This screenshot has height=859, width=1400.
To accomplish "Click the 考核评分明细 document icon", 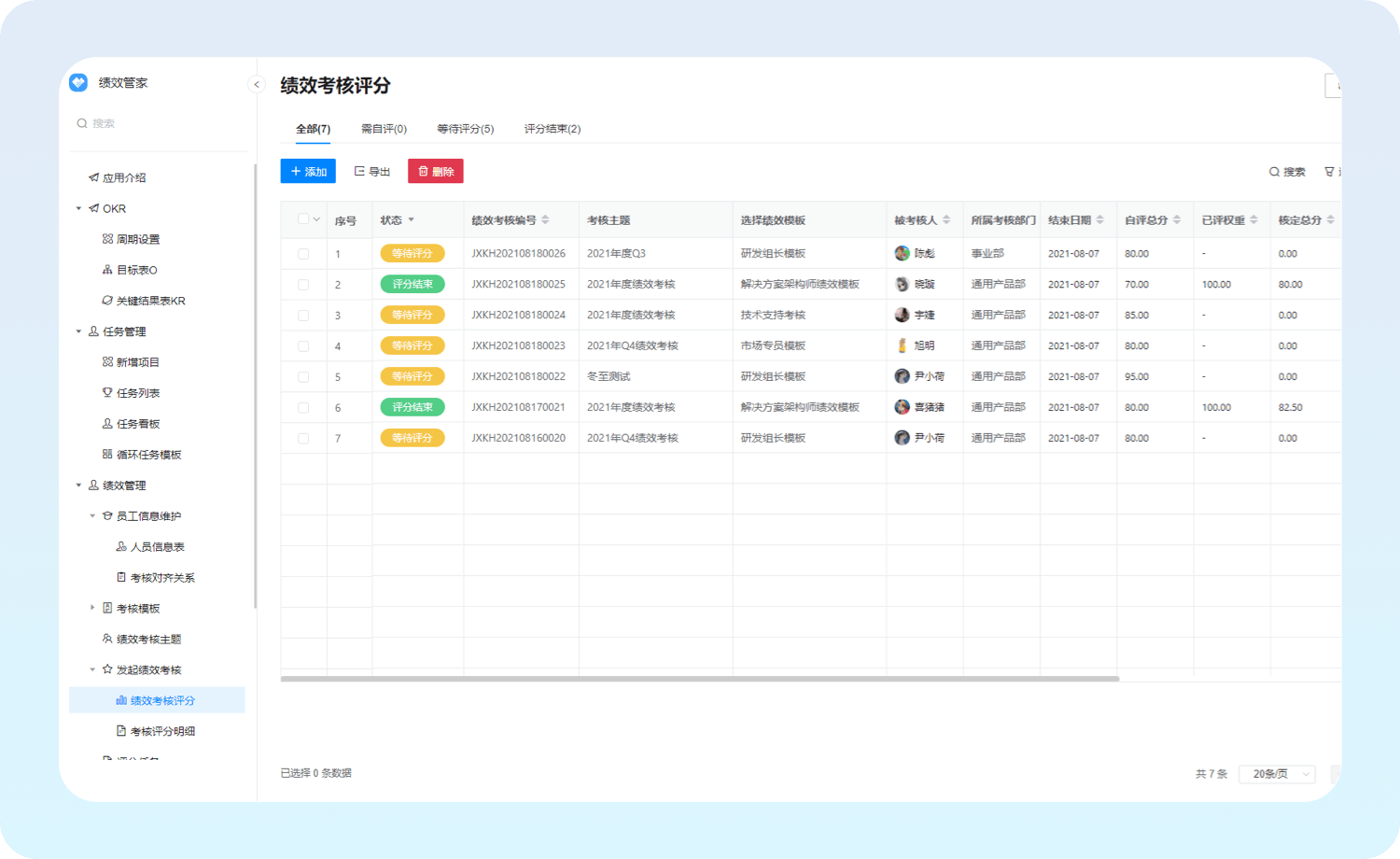I will (121, 731).
